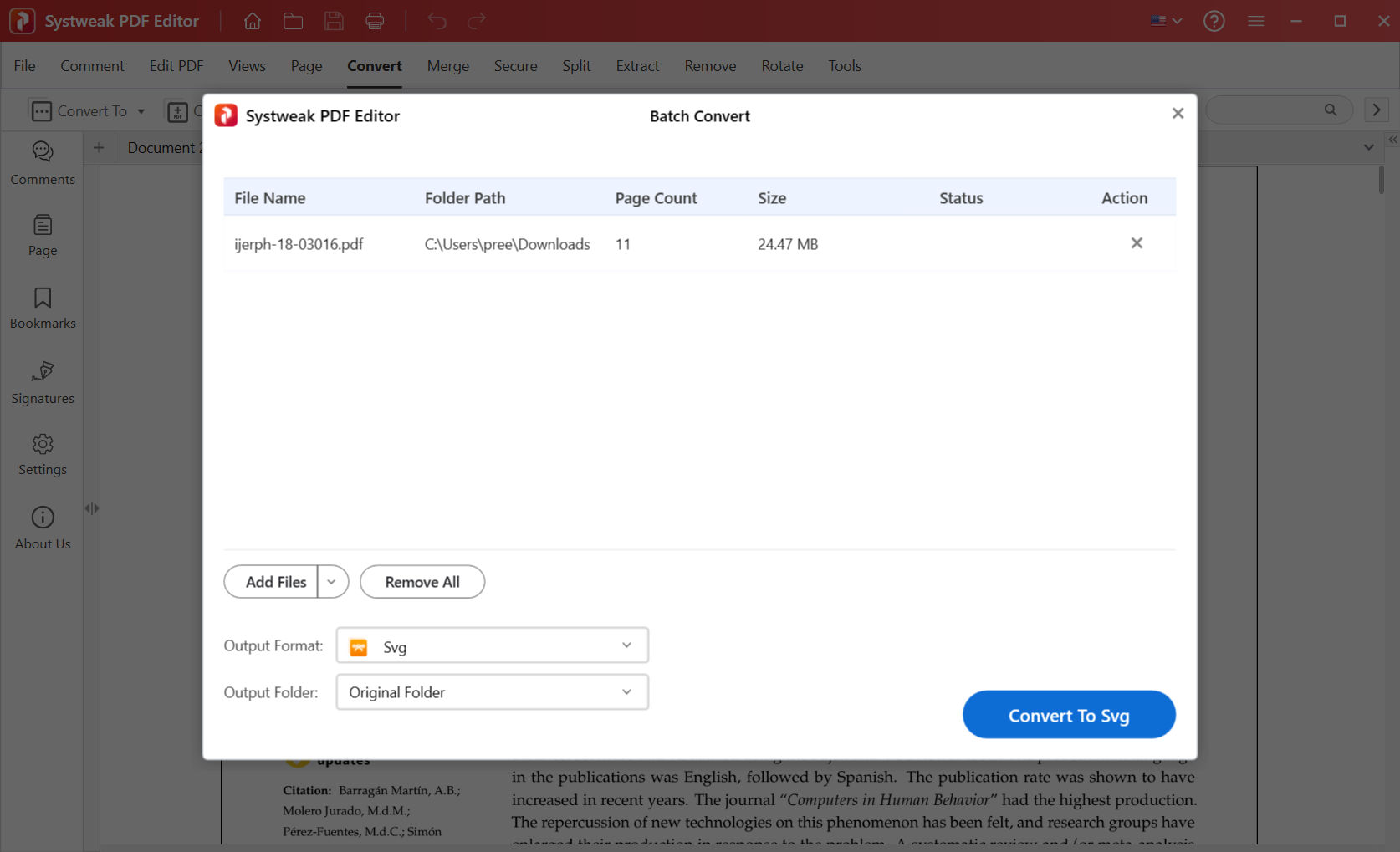Click the Print icon

click(375, 21)
